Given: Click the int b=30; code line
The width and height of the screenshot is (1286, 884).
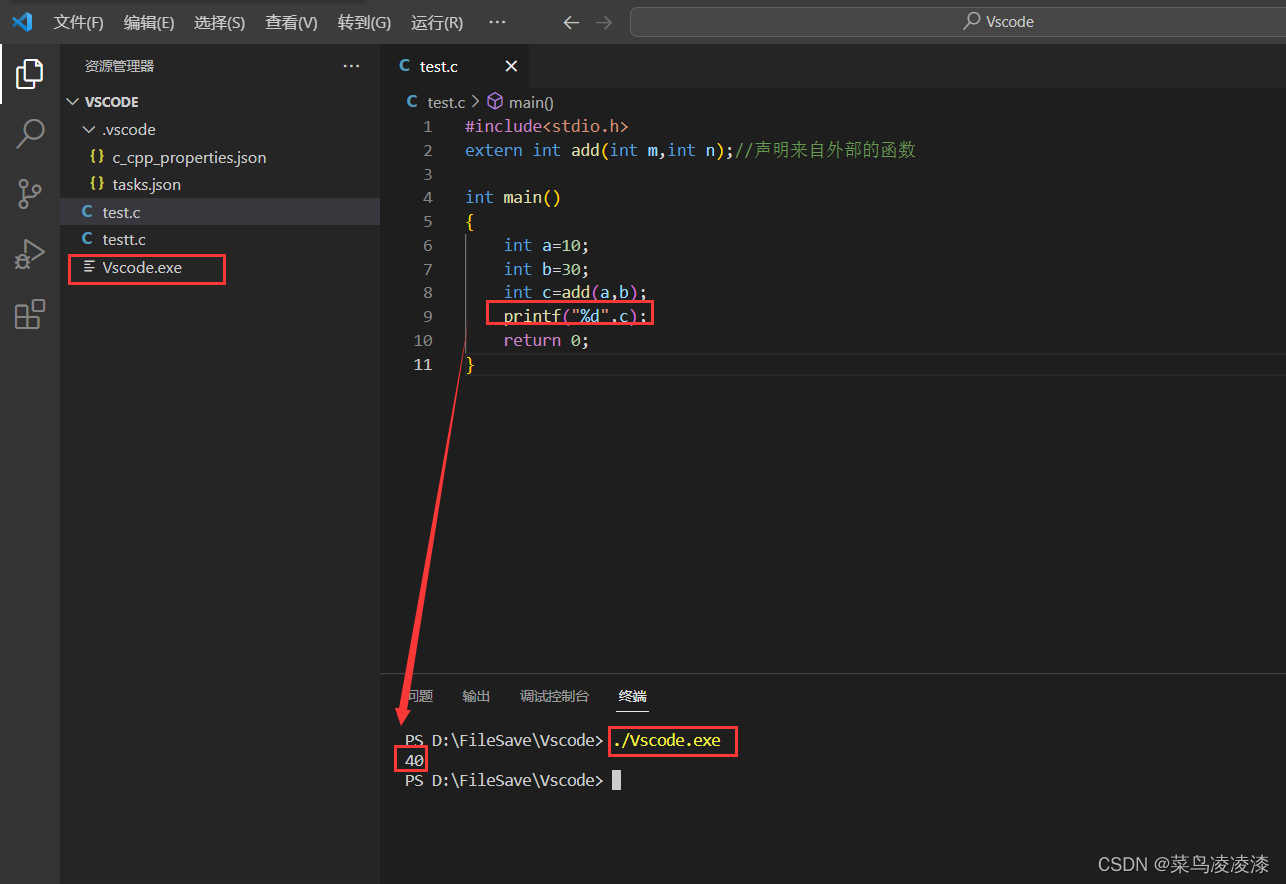Looking at the screenshot, I should 547,269.
